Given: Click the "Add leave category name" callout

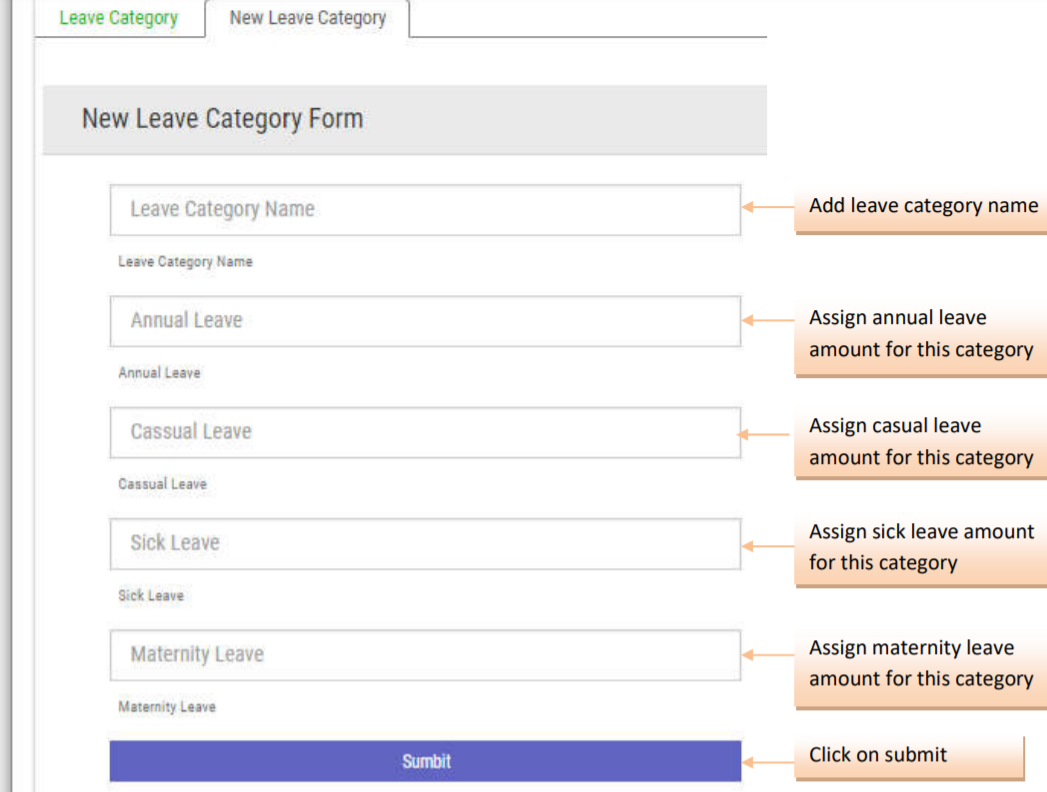Looking at the screenshot, I should click(x=922, y=206).
